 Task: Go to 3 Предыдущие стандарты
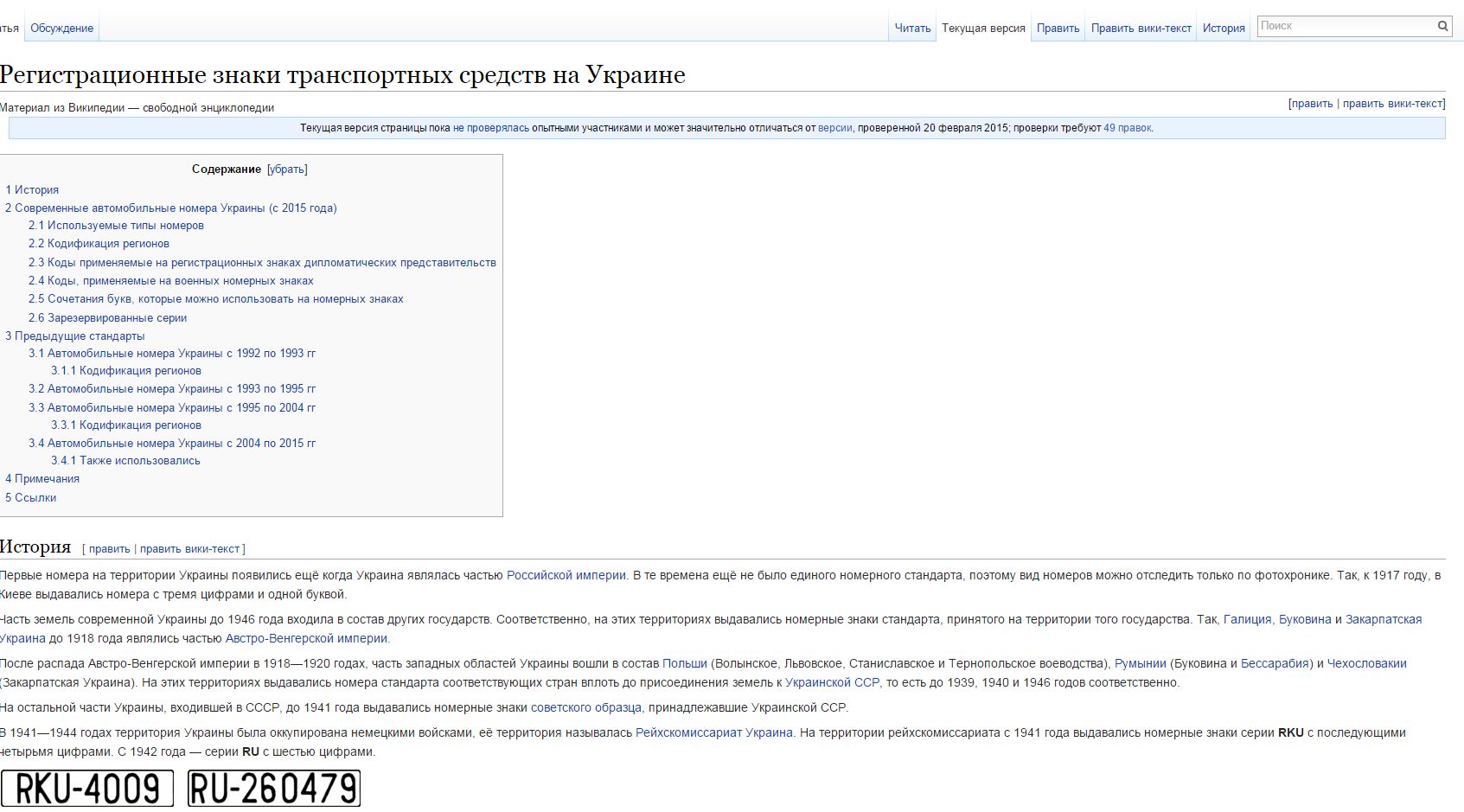(x=75, y=336)
